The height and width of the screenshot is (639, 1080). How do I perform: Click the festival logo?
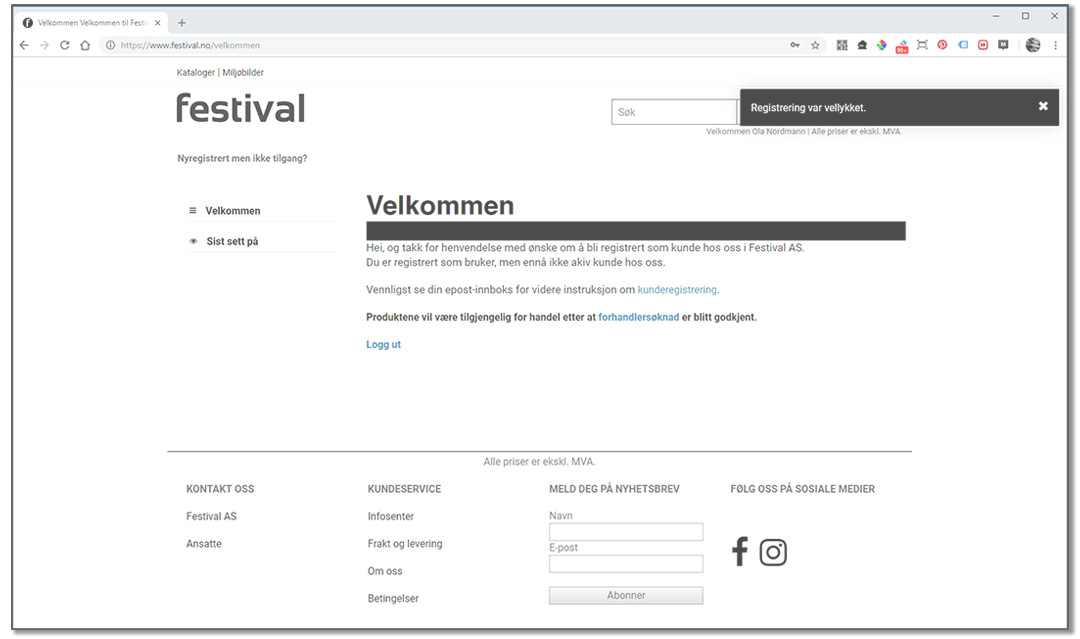(240, 108)
